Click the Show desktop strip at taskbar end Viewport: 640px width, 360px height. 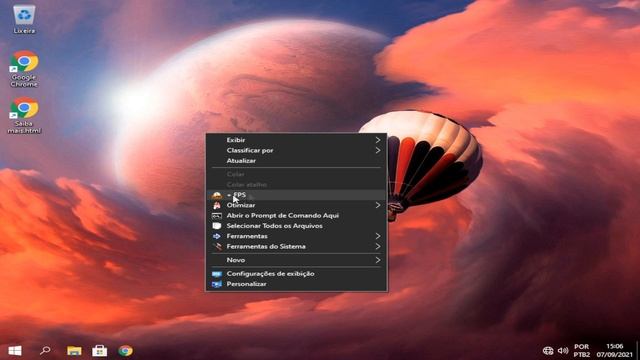[638, 351]
